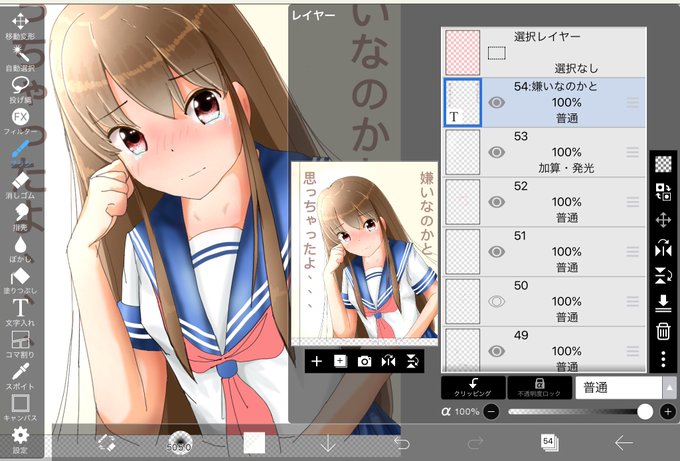Flip layer vertically under preview

[x=412, y=361]
